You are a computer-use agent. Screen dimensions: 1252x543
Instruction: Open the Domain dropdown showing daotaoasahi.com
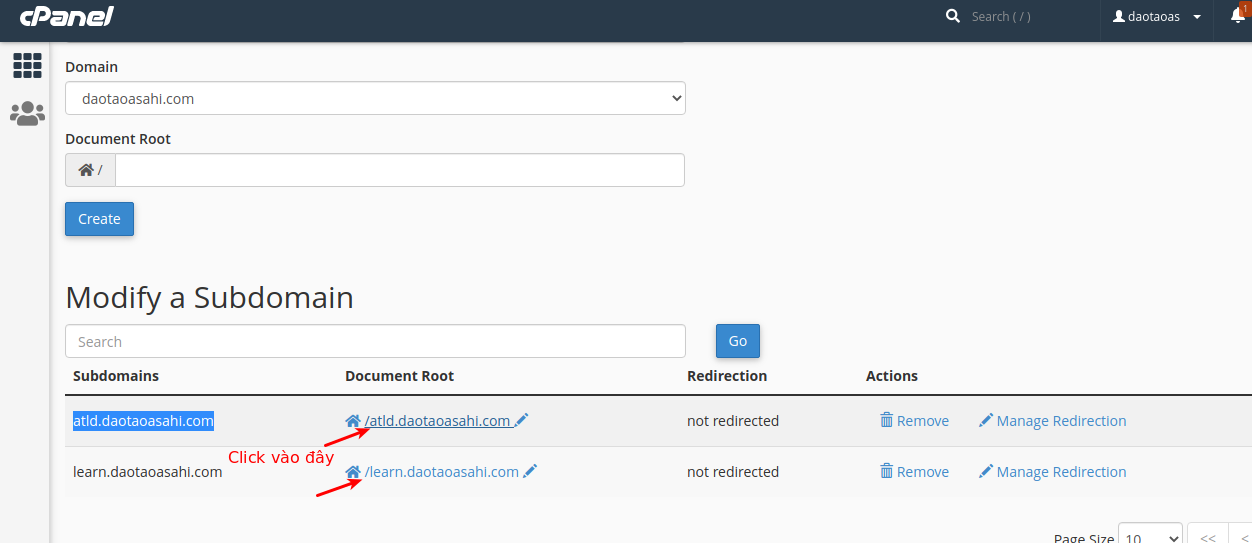(375, 99)
